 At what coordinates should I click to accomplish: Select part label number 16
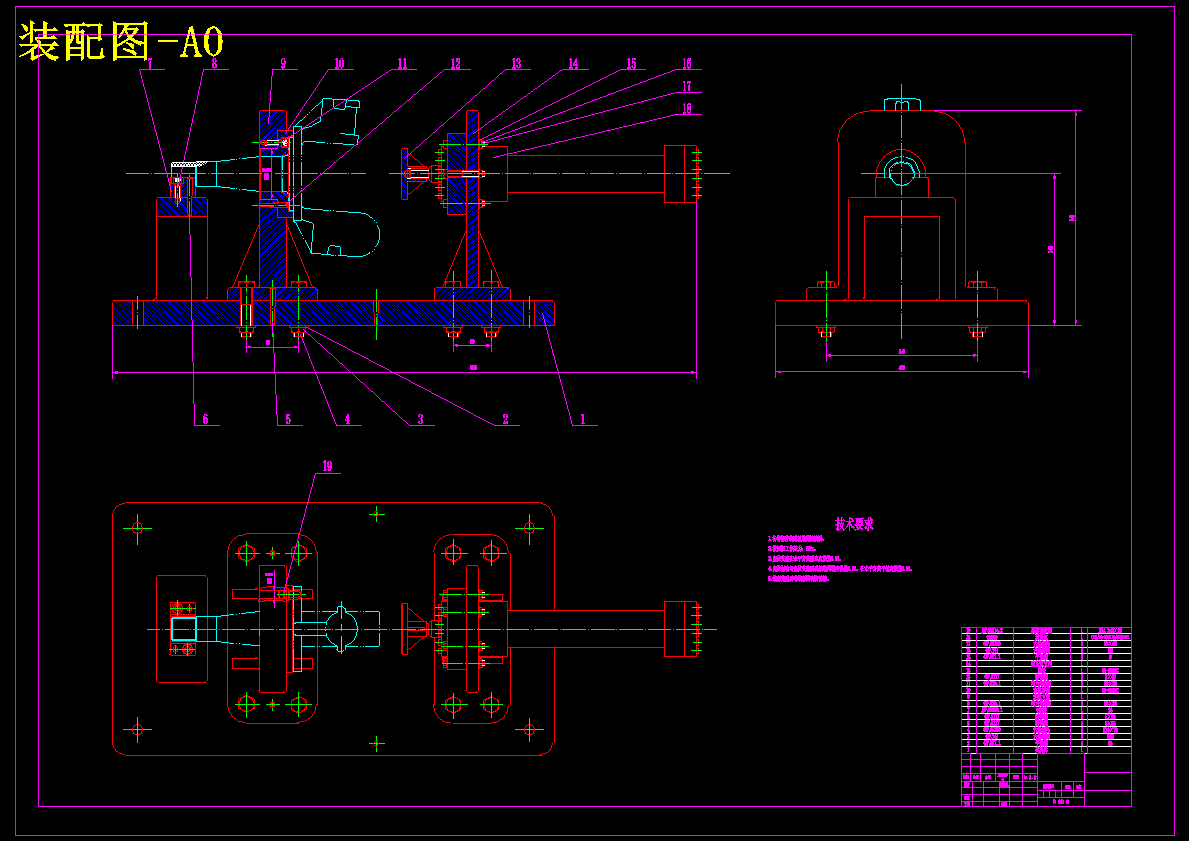point(686,64)
